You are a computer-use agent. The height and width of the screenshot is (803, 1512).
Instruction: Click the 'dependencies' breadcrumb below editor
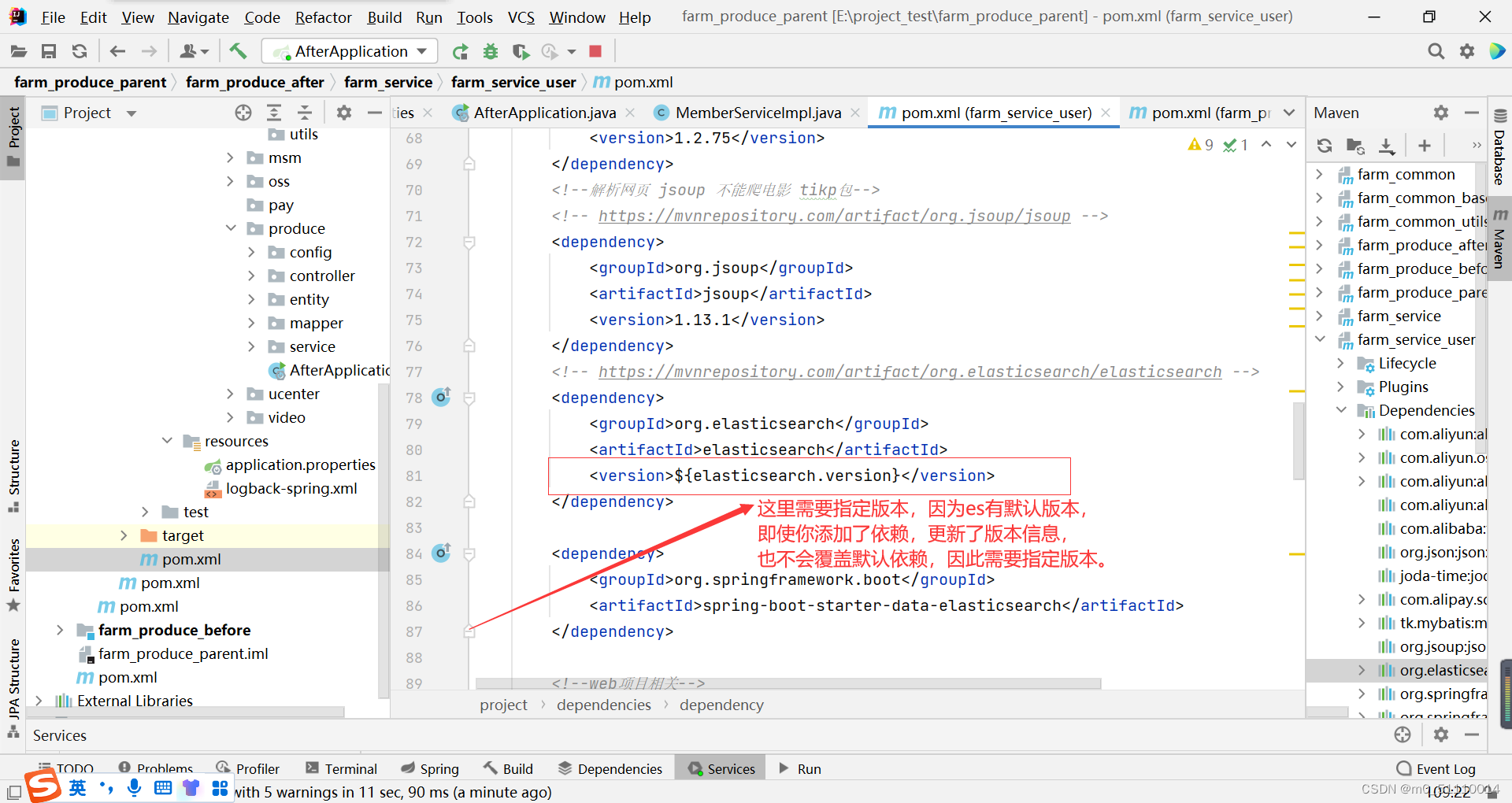pos(603,705)
